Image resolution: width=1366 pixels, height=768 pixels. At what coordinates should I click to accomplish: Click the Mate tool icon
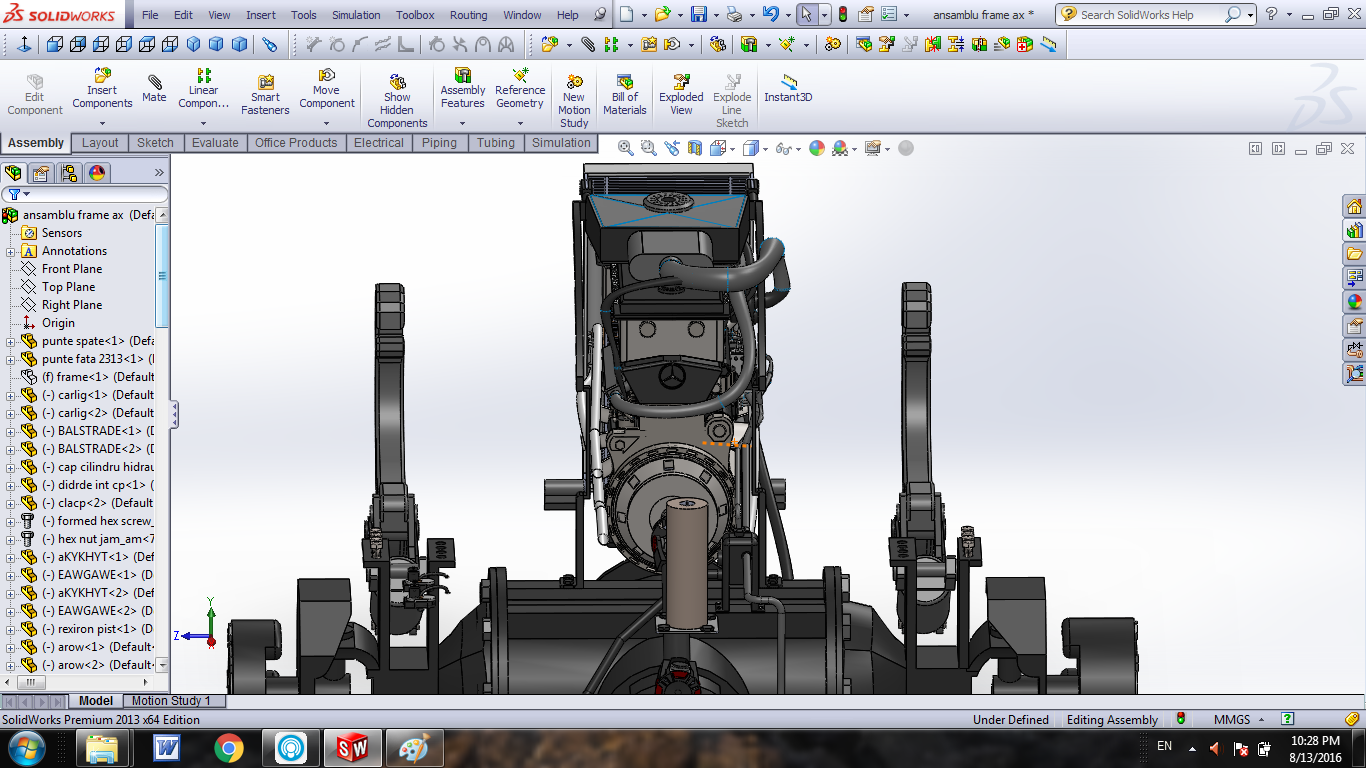coord(154,88)
